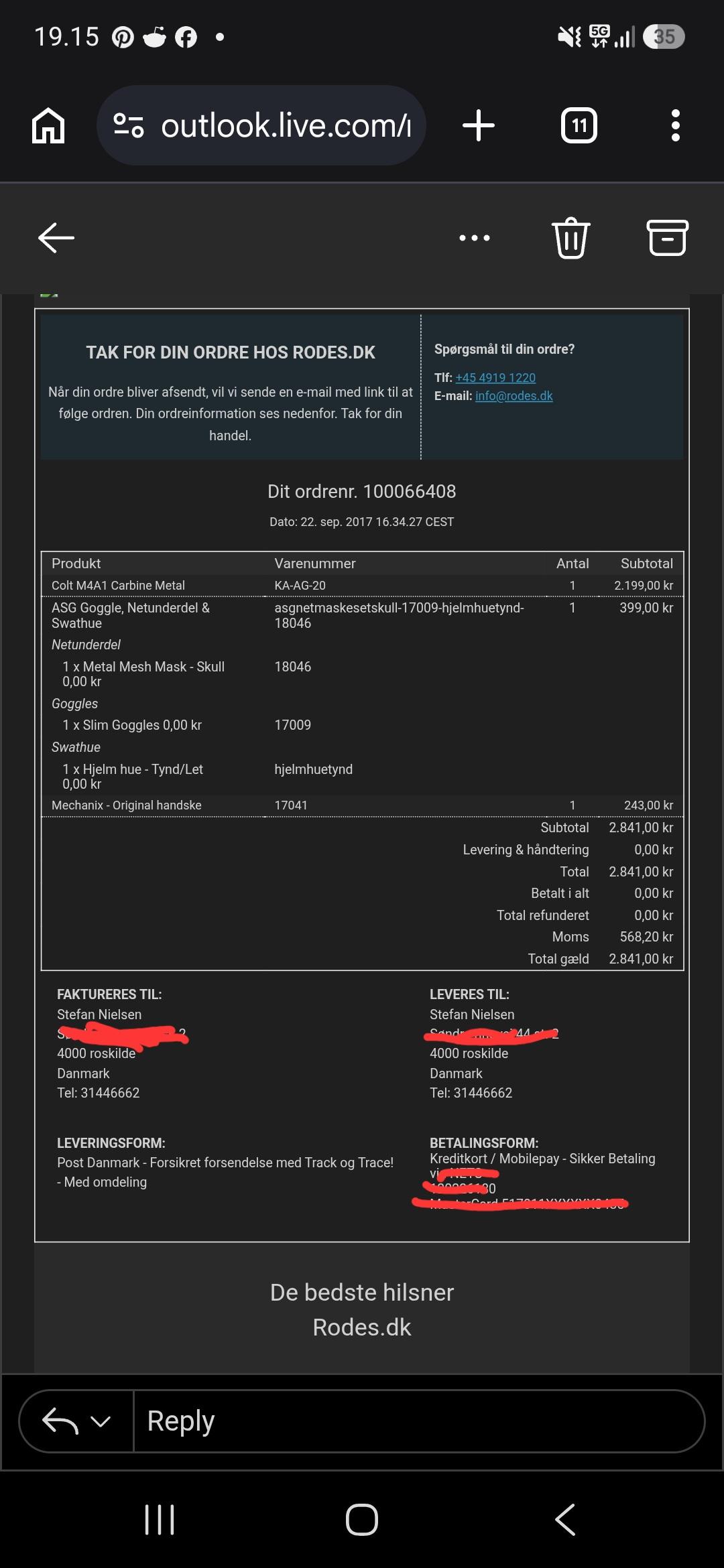Tap the muted sound status icon
Image resolution: width=724 pixels, height=1568 pixels.
tap(570, 37)
